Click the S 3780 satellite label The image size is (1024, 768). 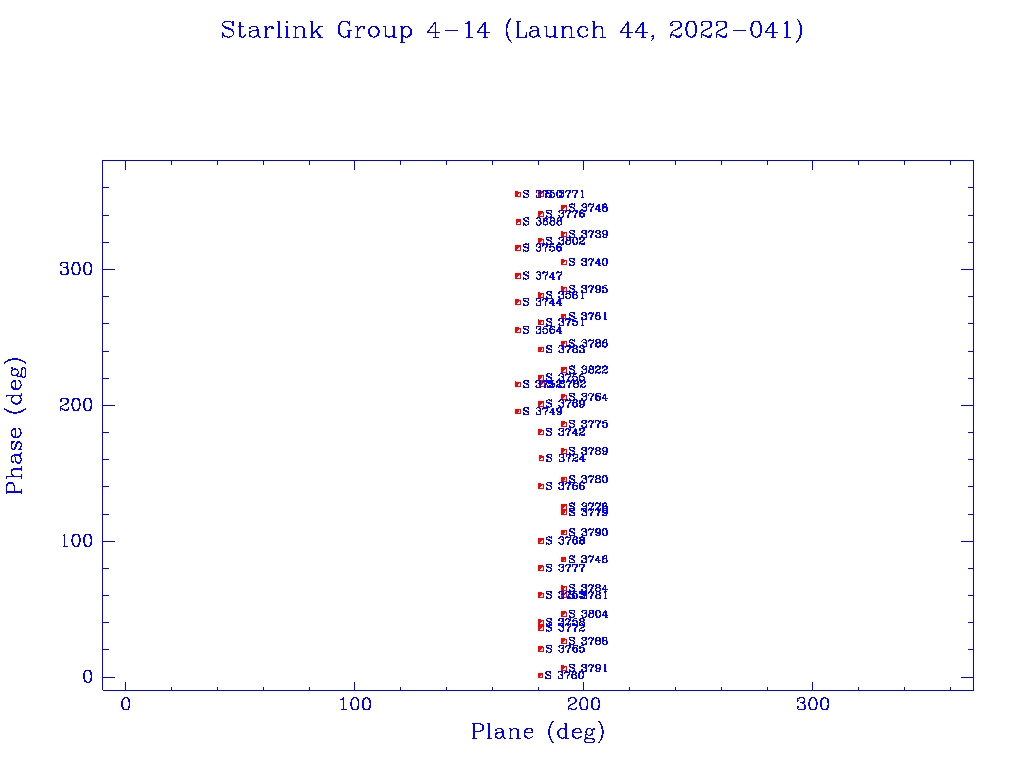coord(588,479)
